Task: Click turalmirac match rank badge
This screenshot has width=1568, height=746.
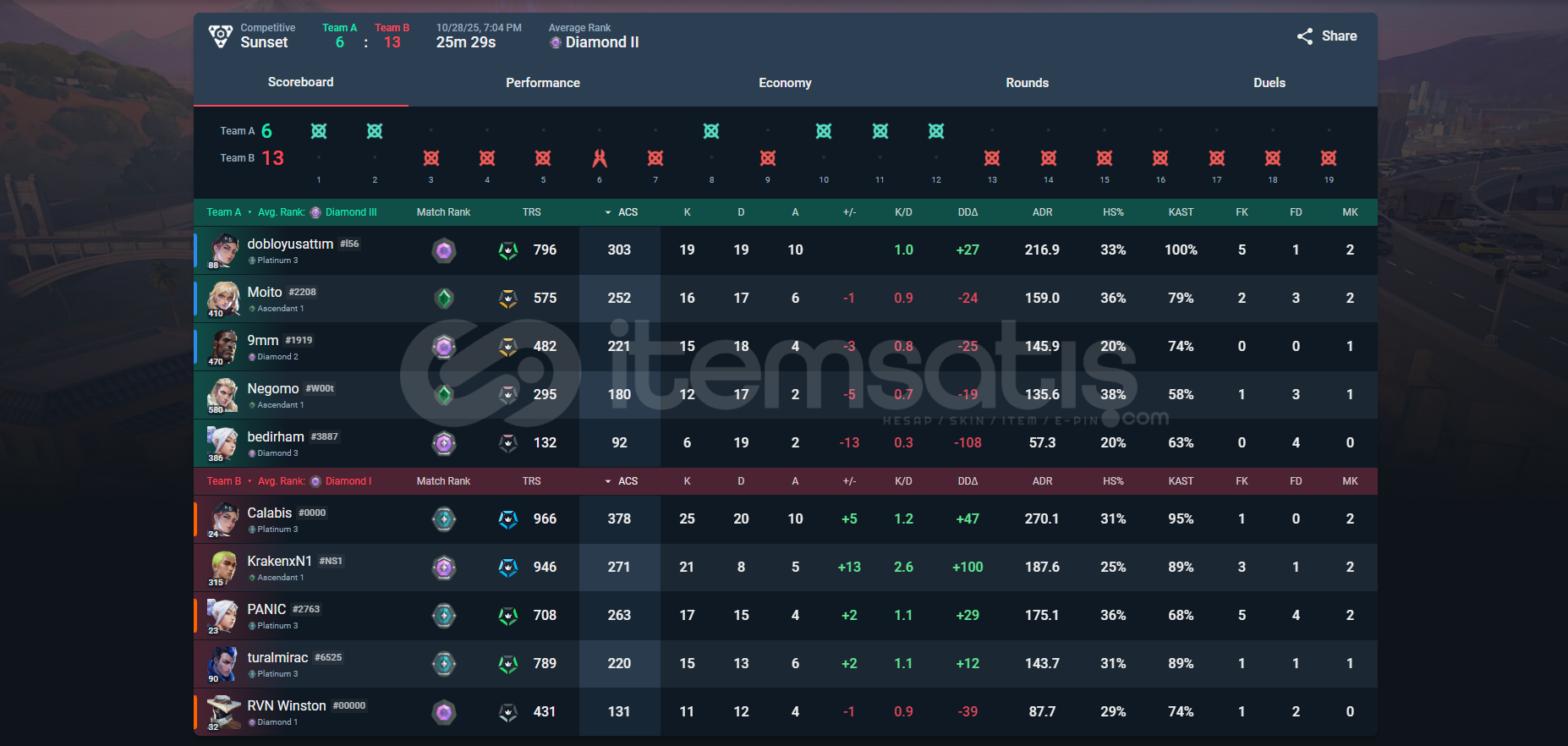Action: 444,664
